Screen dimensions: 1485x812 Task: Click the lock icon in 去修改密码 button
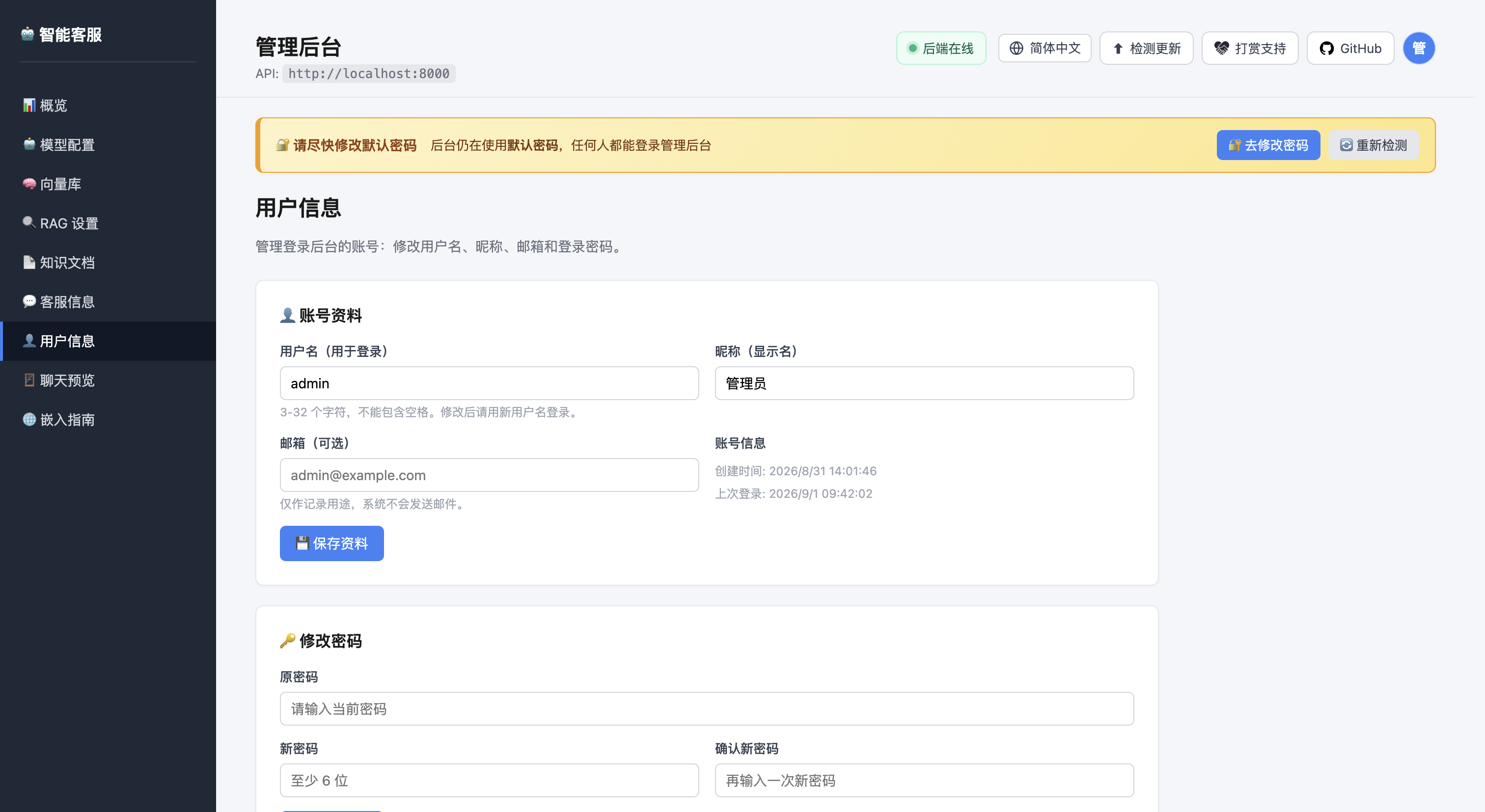(1235, 145)
